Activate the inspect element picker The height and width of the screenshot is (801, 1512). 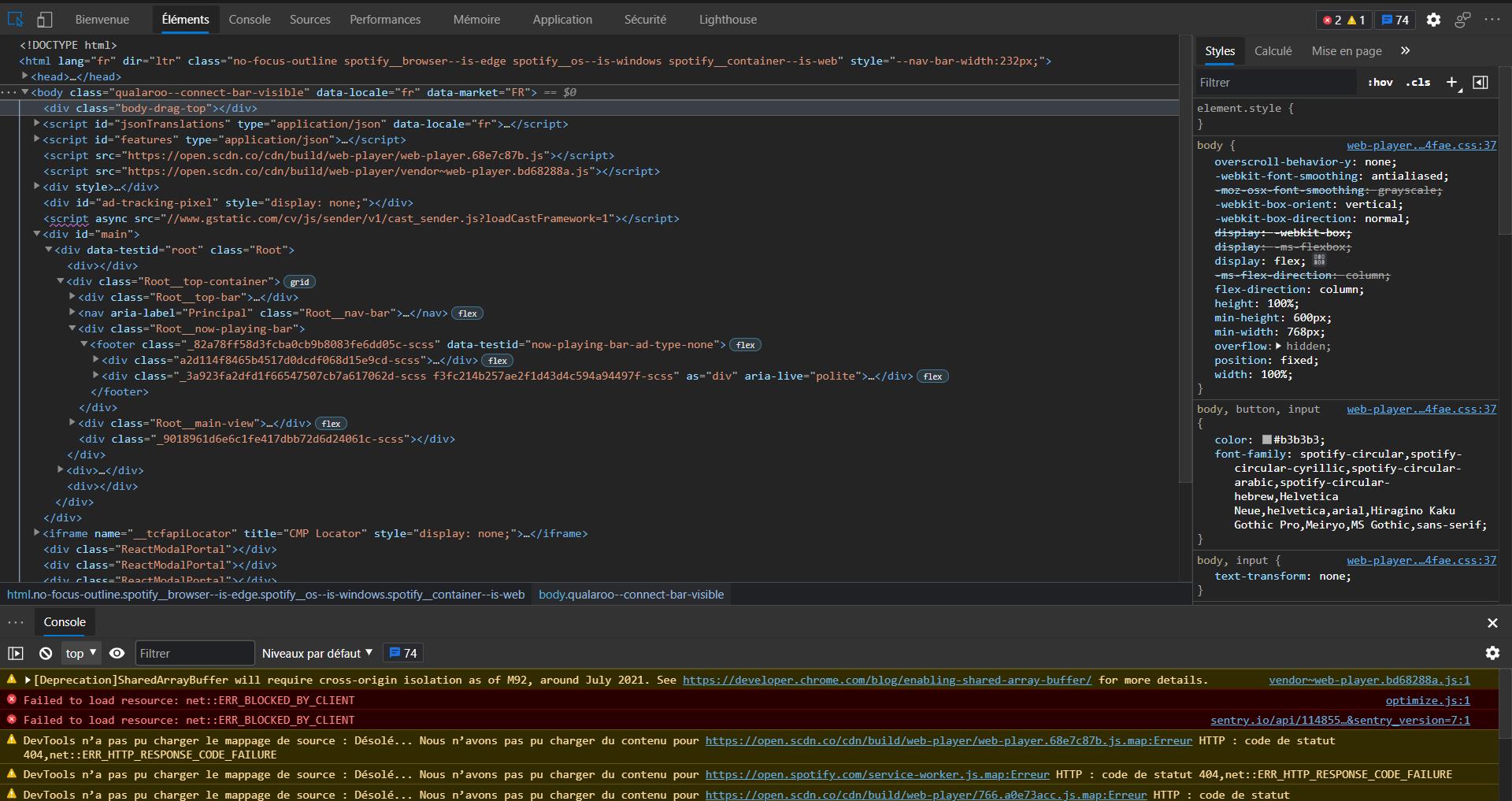(x=16, y=20)
